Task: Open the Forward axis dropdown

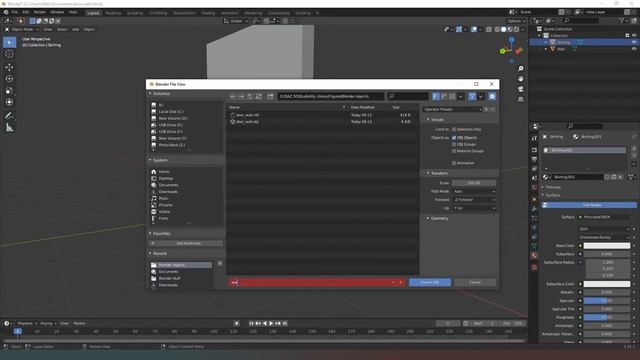Action: click(x=474, y=200)
